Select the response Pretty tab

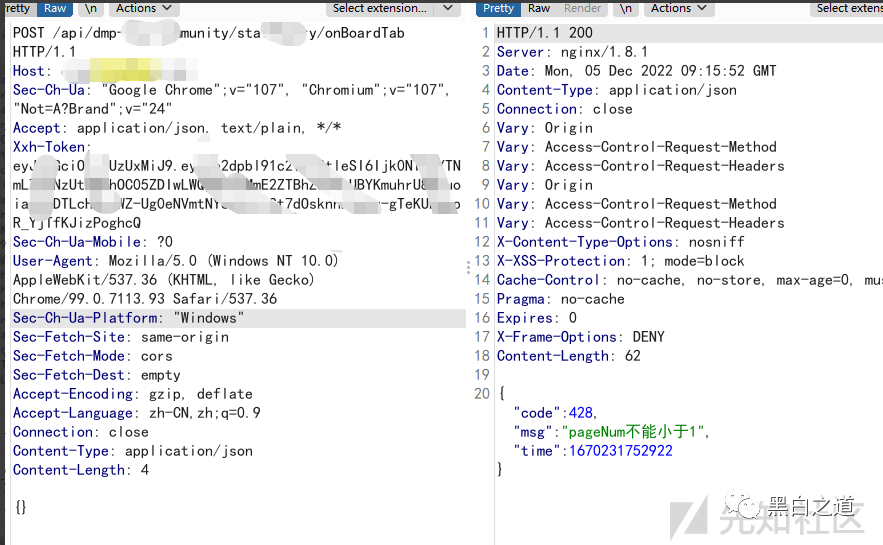pos(498,8)
